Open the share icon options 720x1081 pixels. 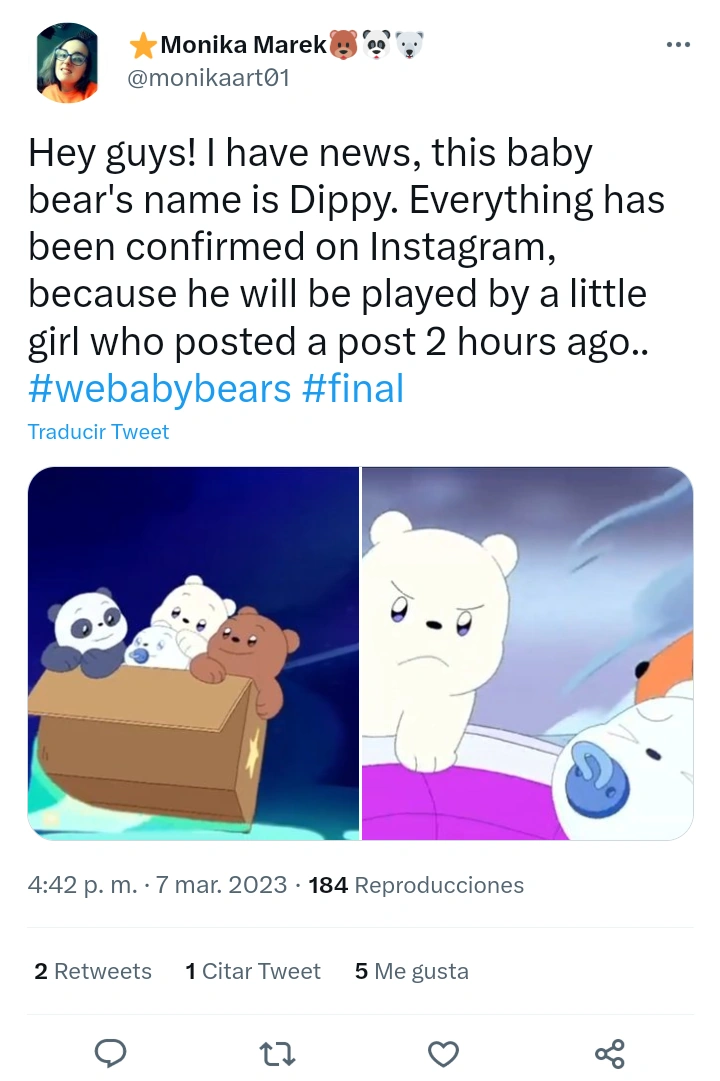coord(609,1052)
